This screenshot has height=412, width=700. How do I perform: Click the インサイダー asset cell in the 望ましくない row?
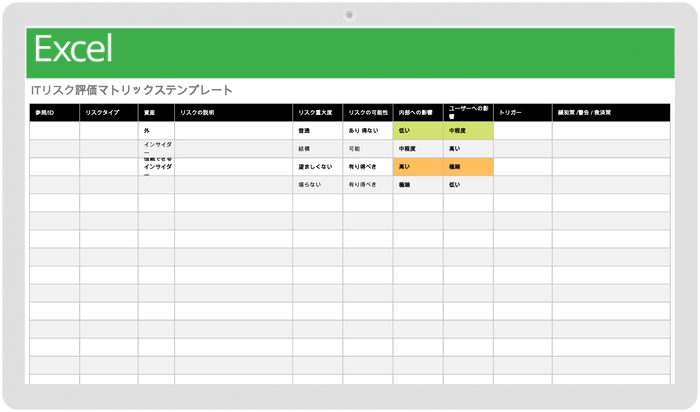pyautogui.click(x=156, y=166)
